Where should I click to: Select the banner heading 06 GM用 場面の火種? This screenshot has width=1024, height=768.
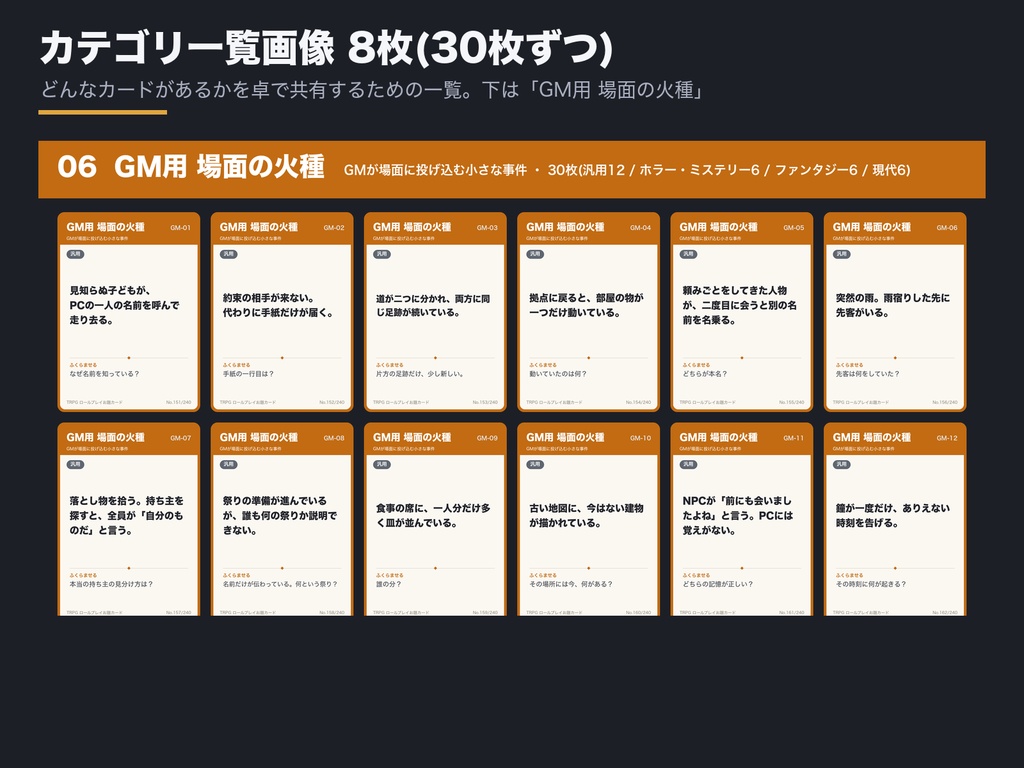191,167
